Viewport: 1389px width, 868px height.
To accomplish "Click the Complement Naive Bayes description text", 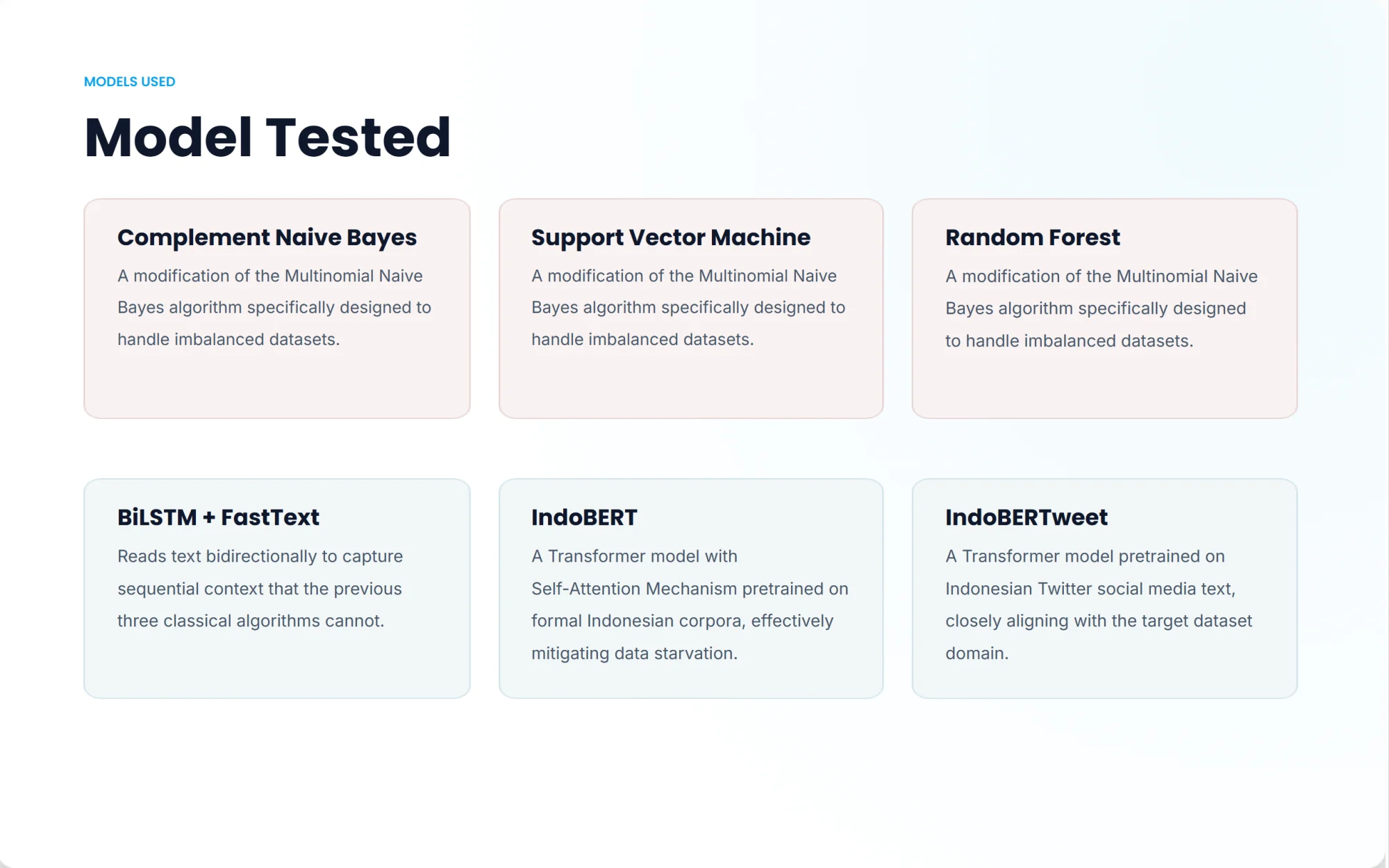I will click(x=274, y=308).
